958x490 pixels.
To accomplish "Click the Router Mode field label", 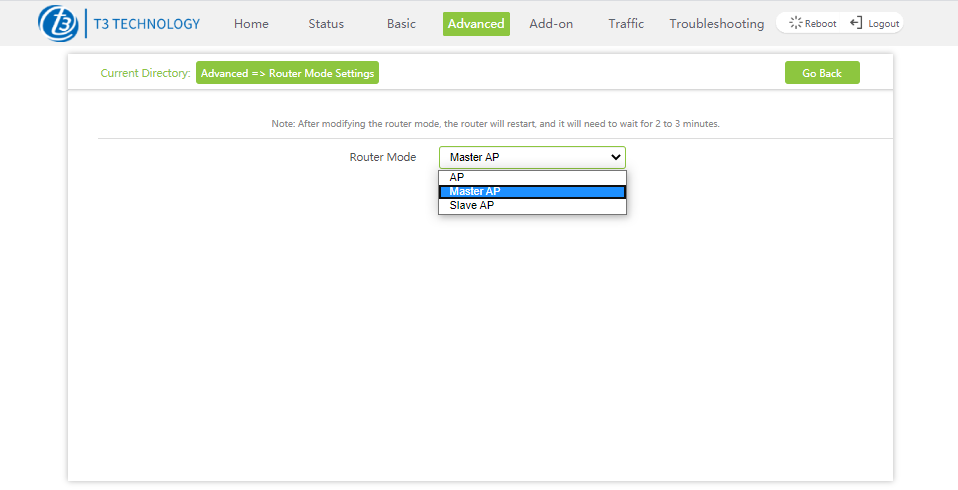I will [x=382, y=157].
